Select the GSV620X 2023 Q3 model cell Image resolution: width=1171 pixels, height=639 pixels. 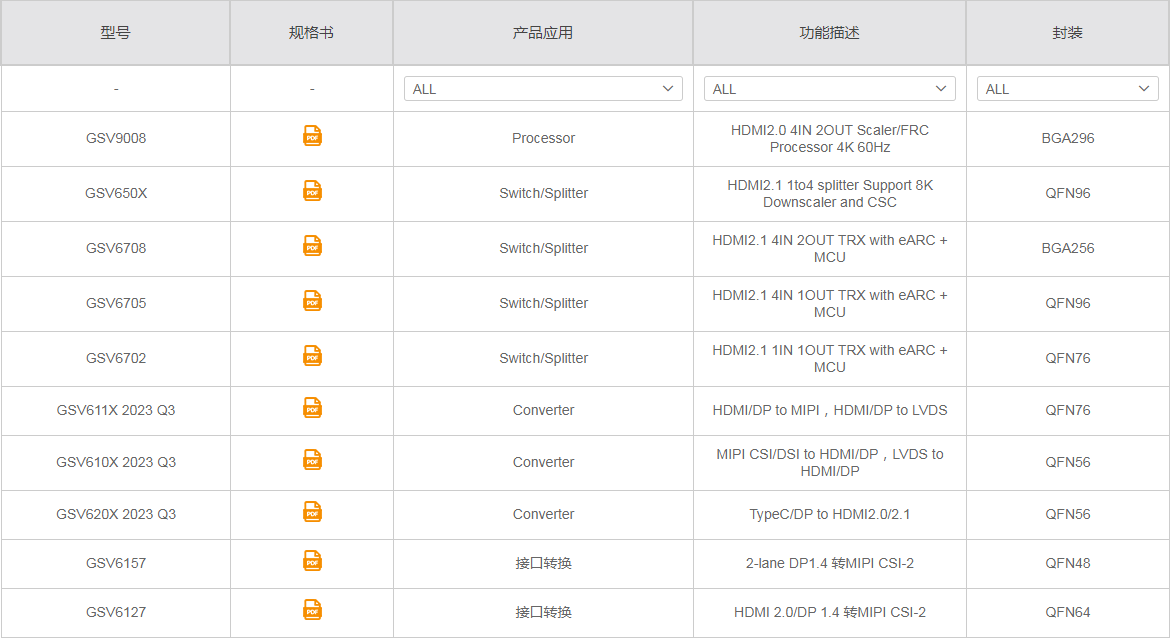pos(116,514)
